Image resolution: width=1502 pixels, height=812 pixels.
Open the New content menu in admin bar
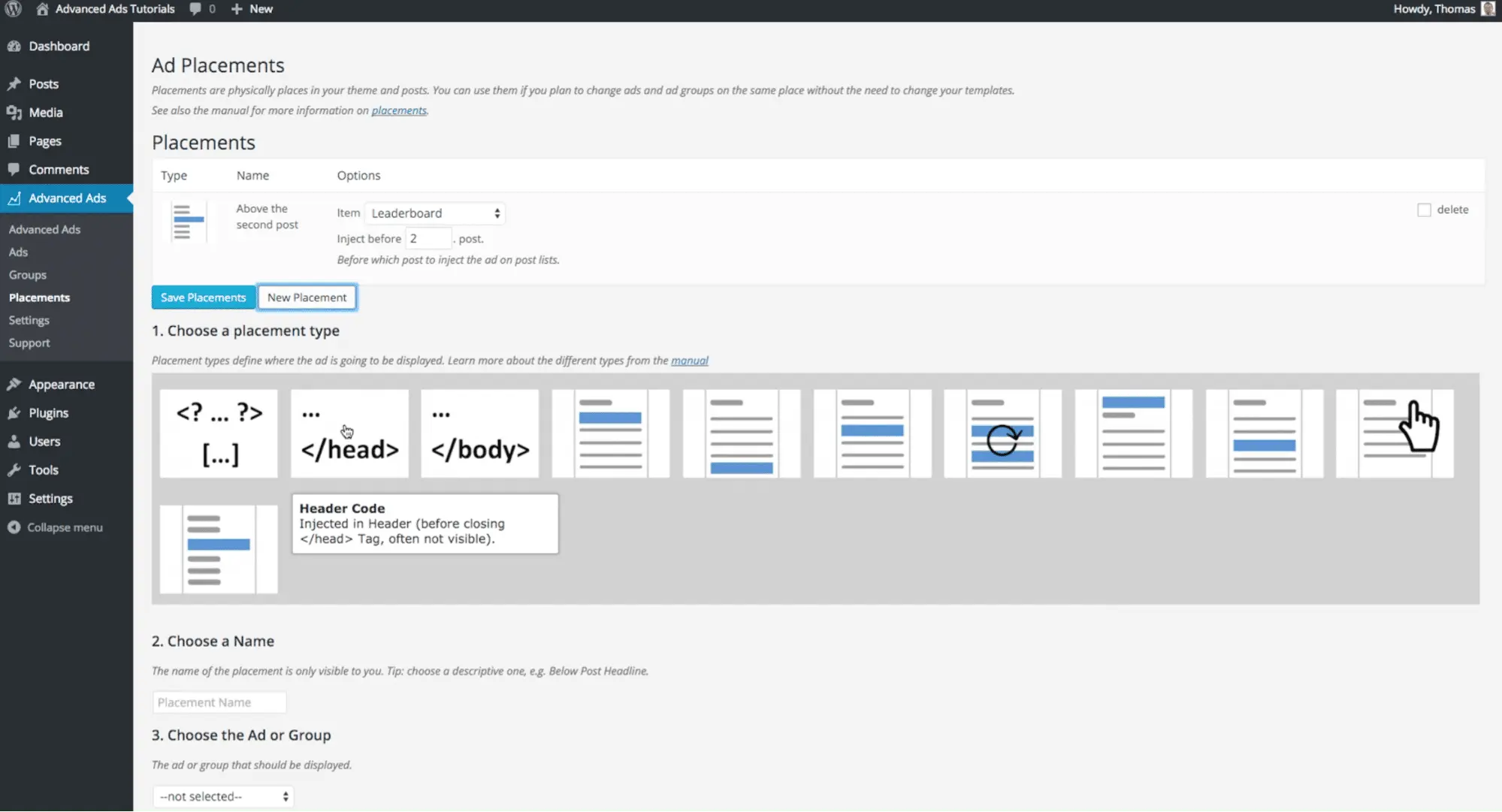point(251,9)
